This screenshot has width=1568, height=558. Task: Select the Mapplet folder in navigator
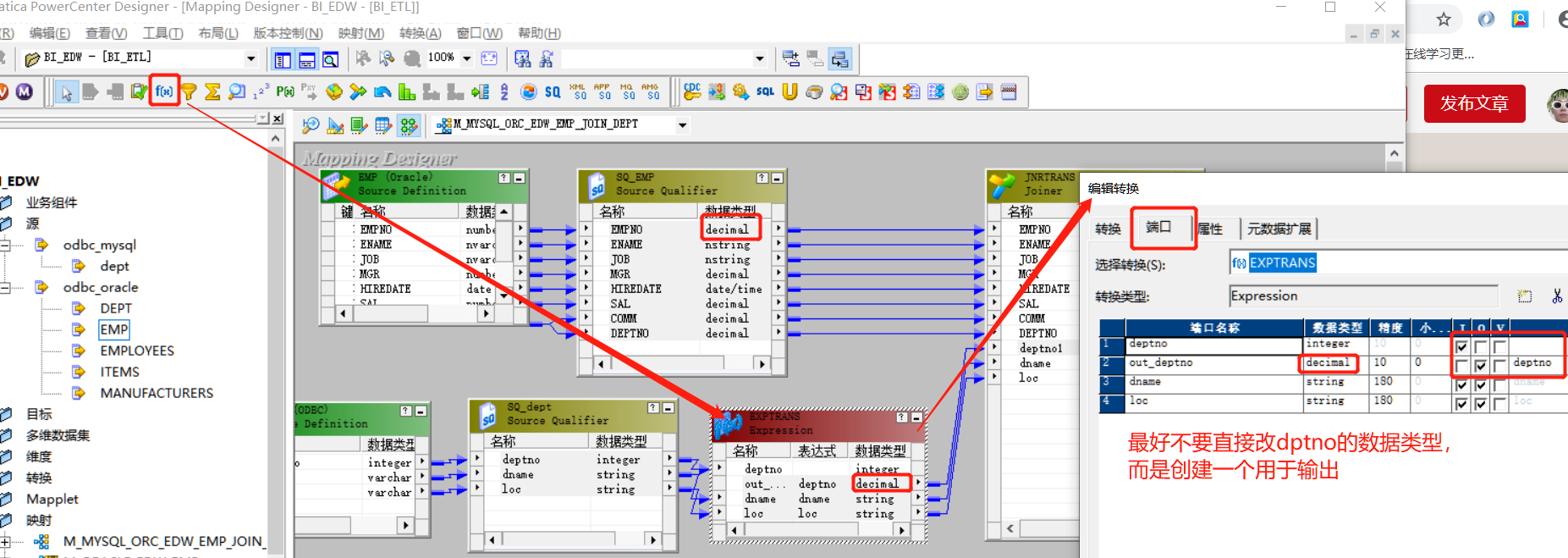(52, 499)
